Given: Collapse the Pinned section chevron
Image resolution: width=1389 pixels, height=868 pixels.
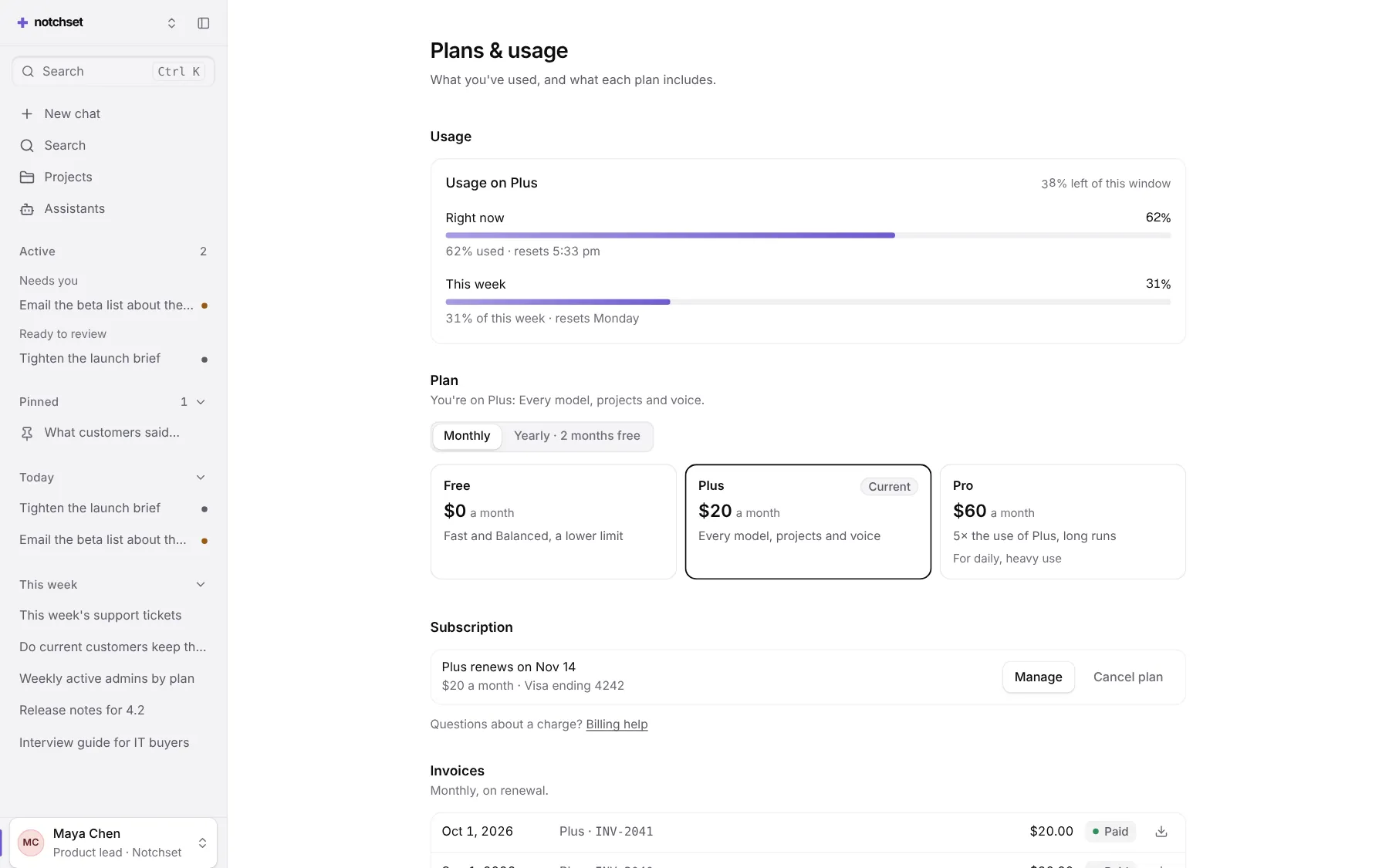Looking at the screenshot, I should pyautogui.click(x=201, y=402).
